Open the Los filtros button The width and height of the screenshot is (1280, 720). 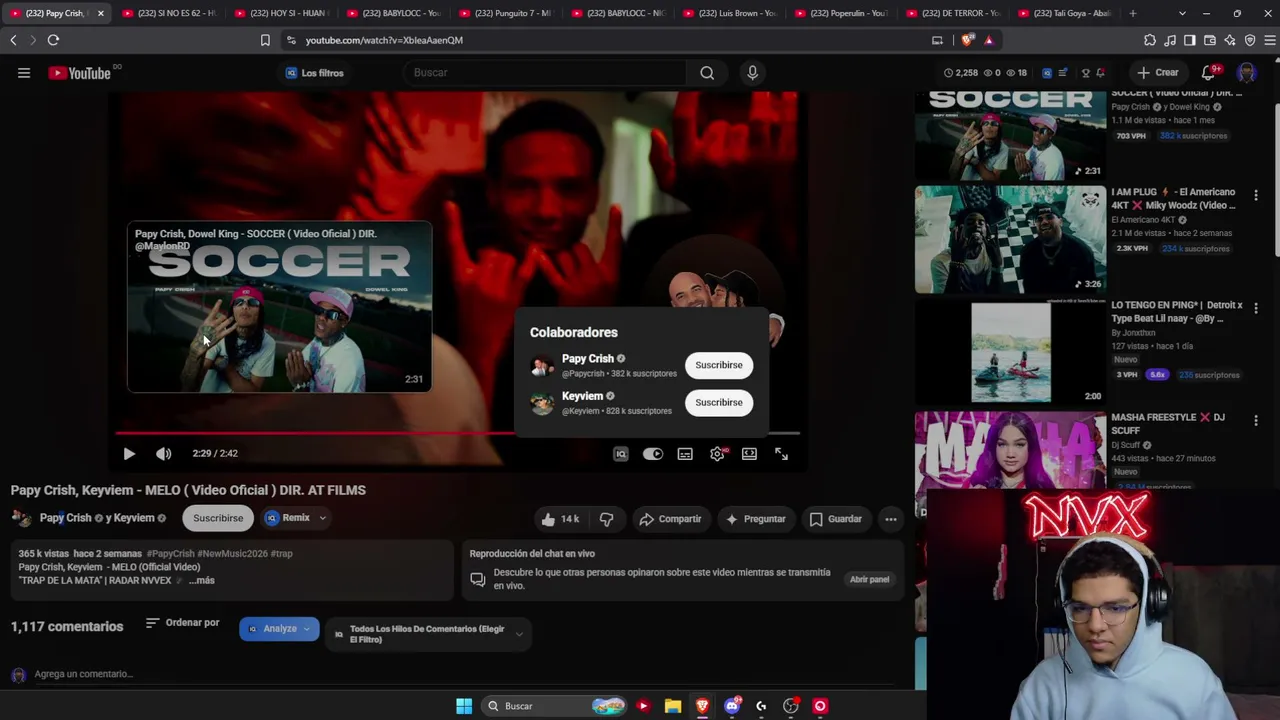click(315, 73)
